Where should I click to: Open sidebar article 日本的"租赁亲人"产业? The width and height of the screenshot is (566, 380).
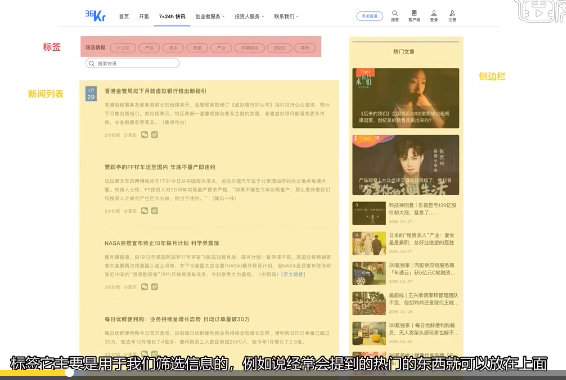tap(422, 239)
